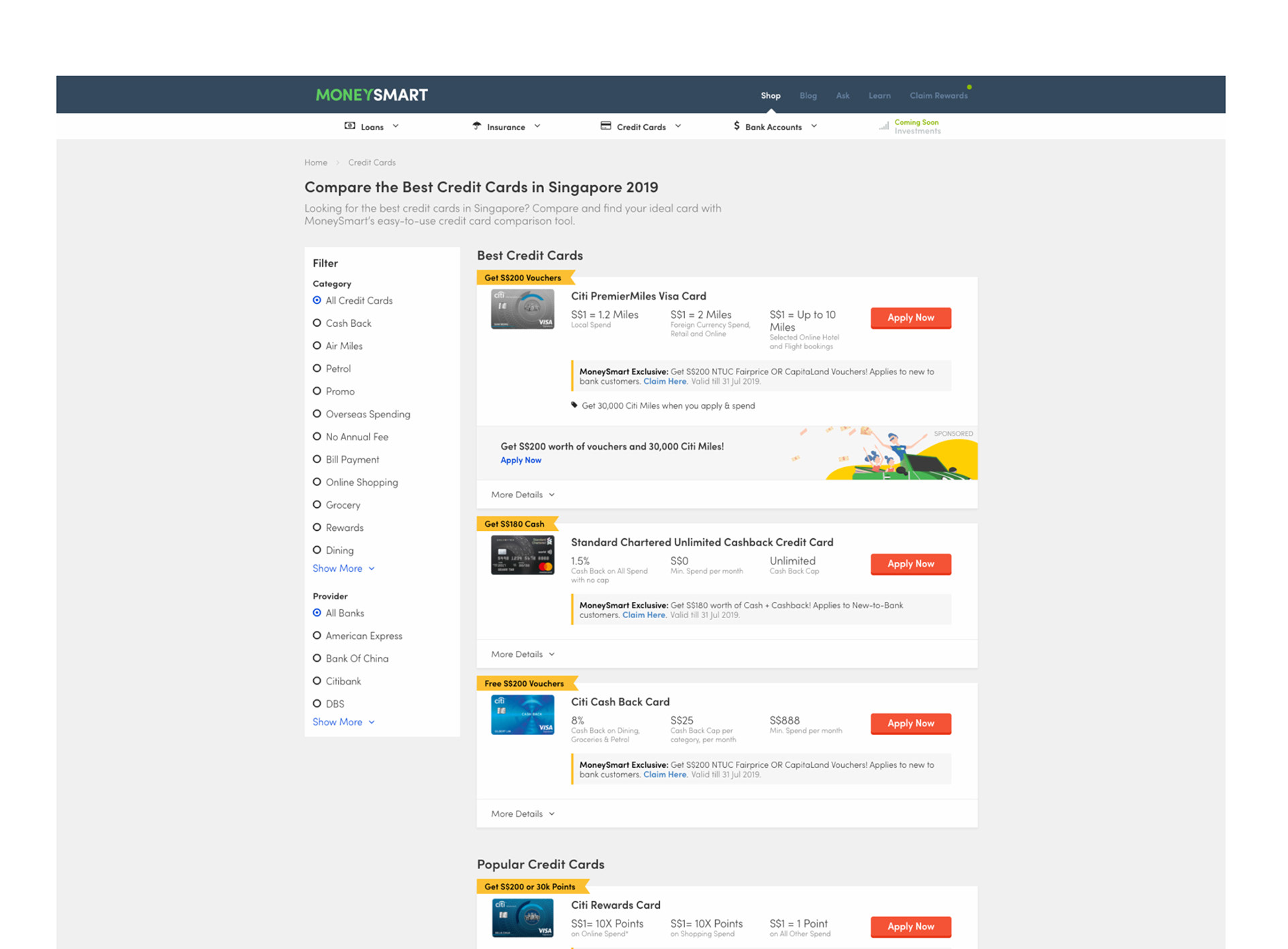Click the Bank Accounts dollar icon
Image resolution: width=1288 pixels, height=949 pixels.
(737, 126)
